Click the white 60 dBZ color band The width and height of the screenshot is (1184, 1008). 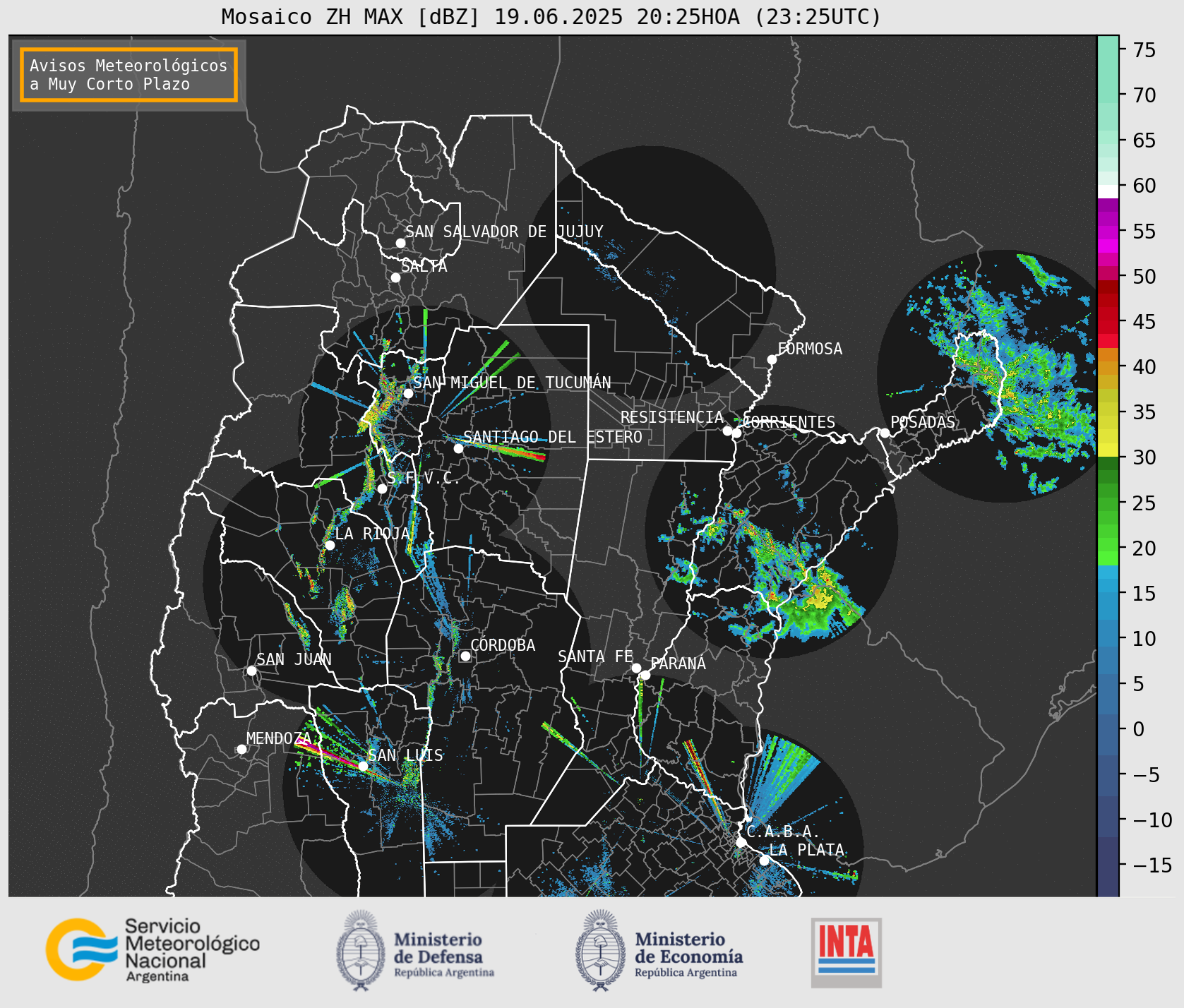click(x=1108, y=191)
